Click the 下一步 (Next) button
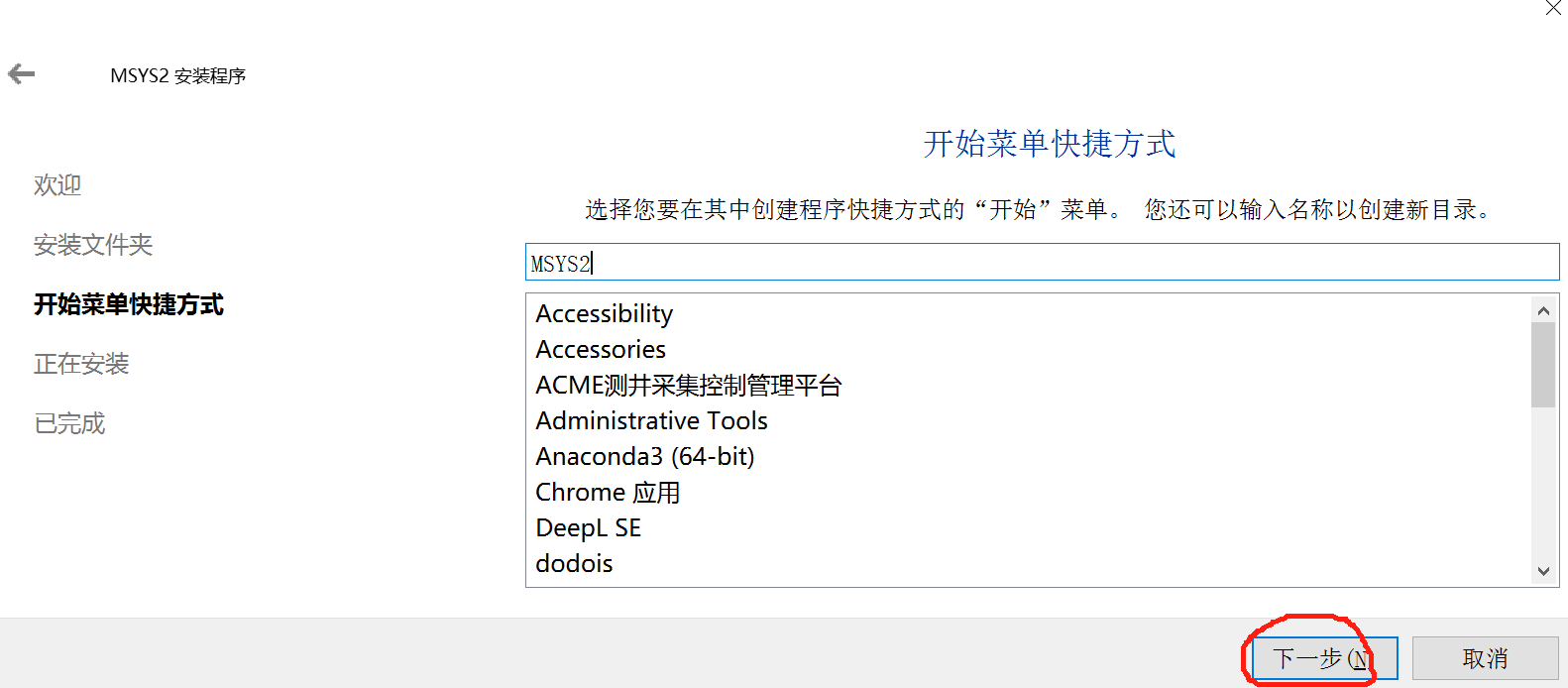1568x688 pixels. click(x=1324, y=658)
